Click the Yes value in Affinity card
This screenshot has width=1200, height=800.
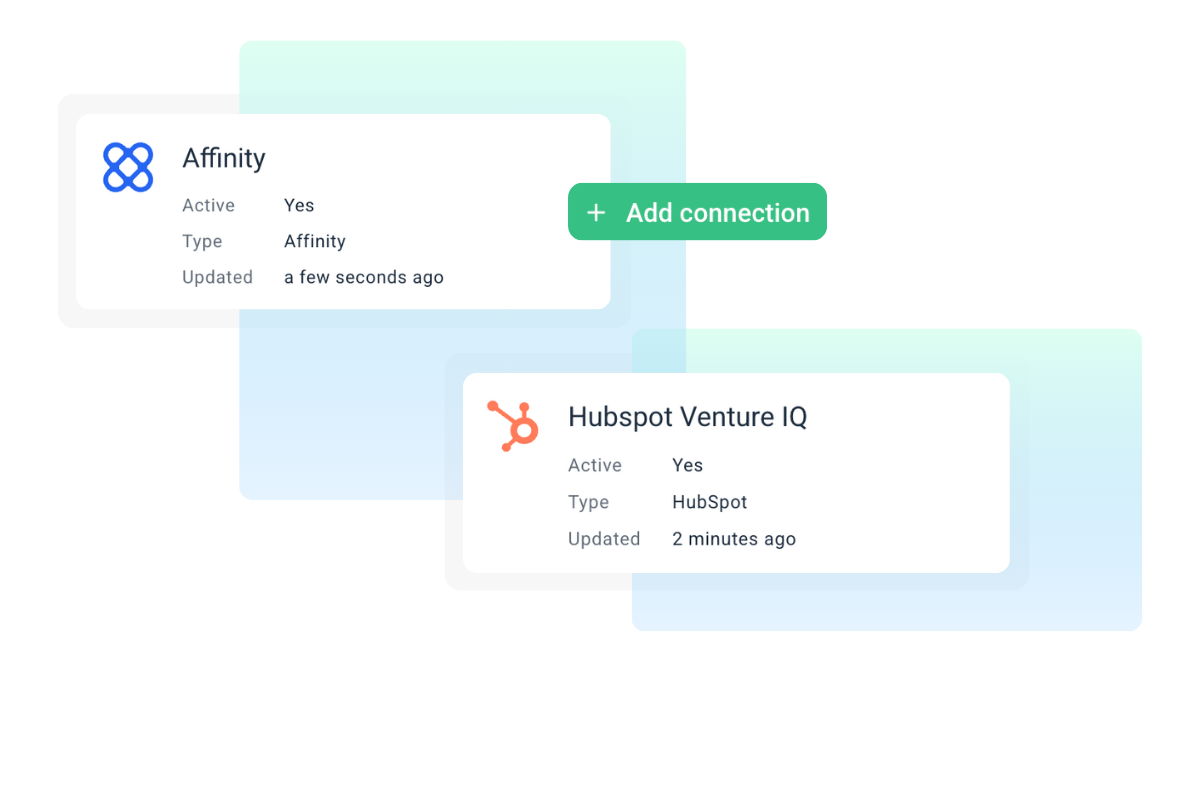point(299,205)
